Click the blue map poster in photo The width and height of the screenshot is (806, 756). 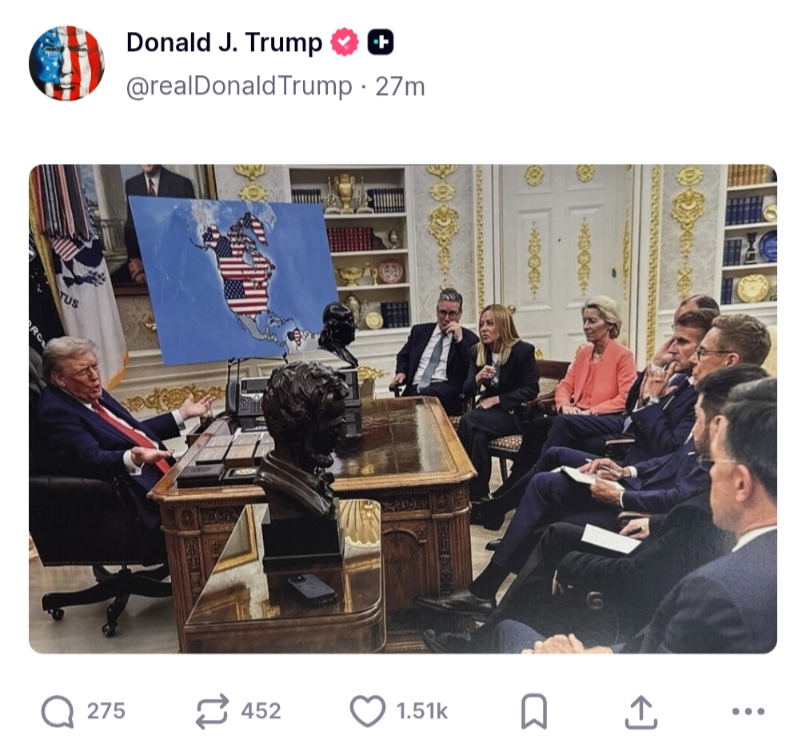[234, 280]
